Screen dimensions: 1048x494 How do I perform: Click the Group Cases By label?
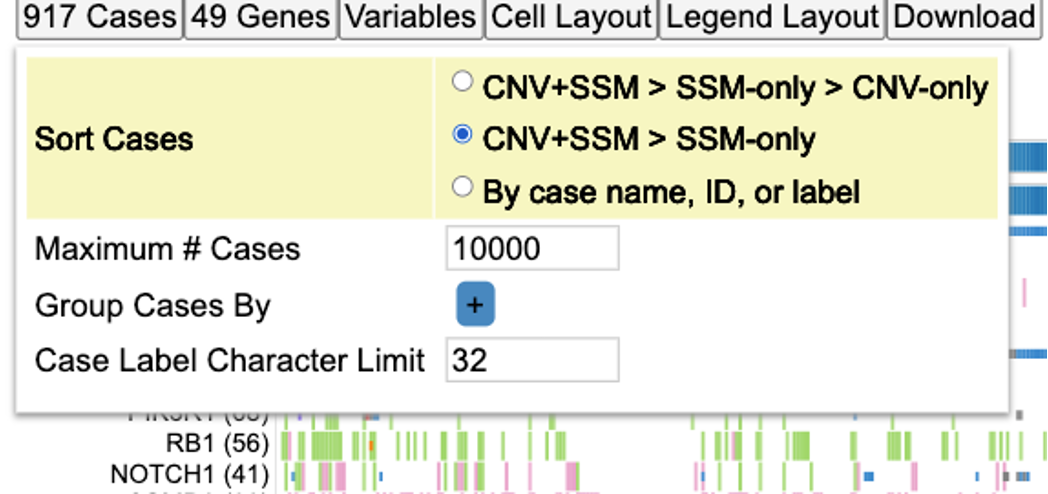coord(152,305)
